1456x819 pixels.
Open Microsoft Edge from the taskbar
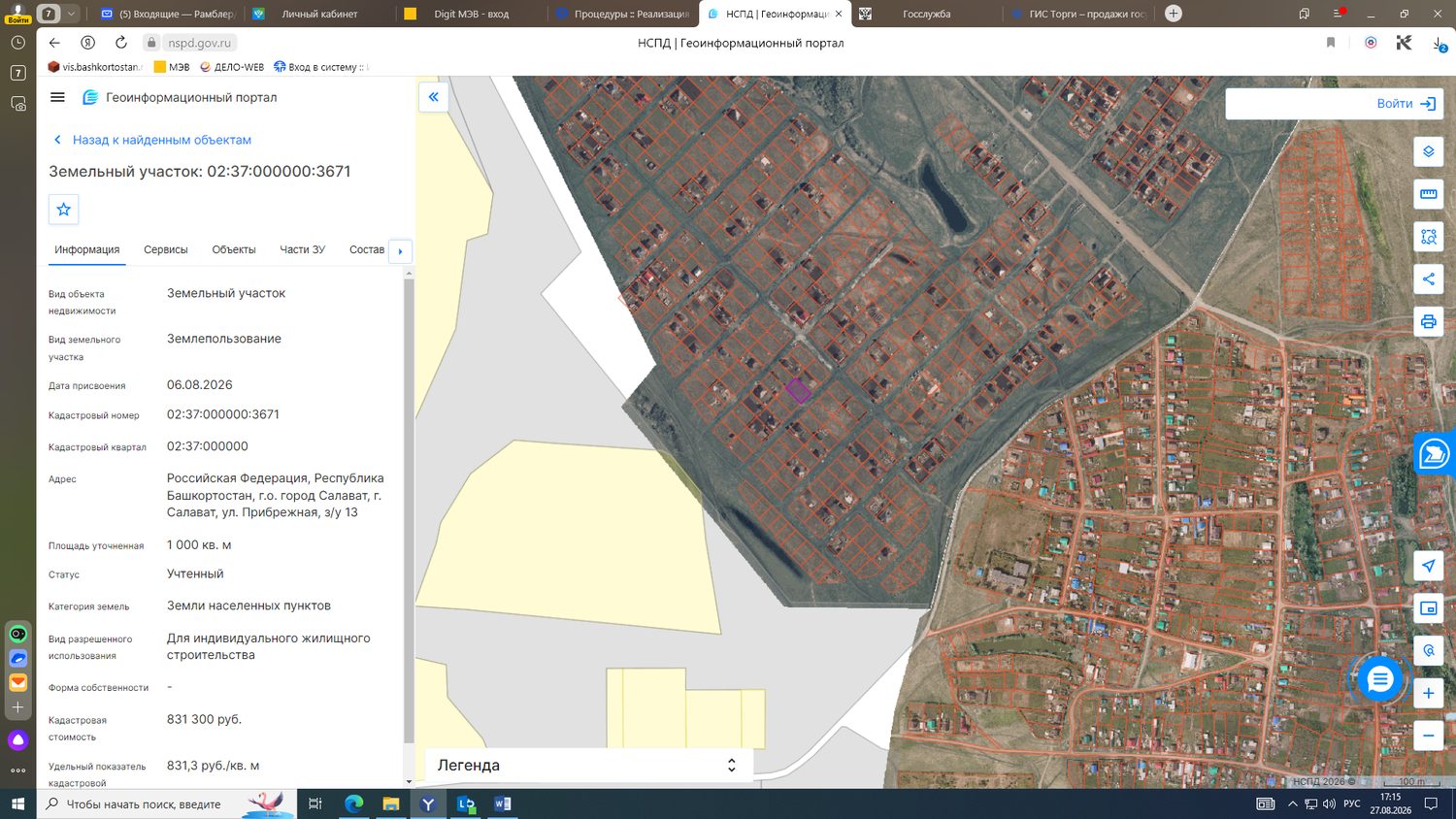point(353,803)
